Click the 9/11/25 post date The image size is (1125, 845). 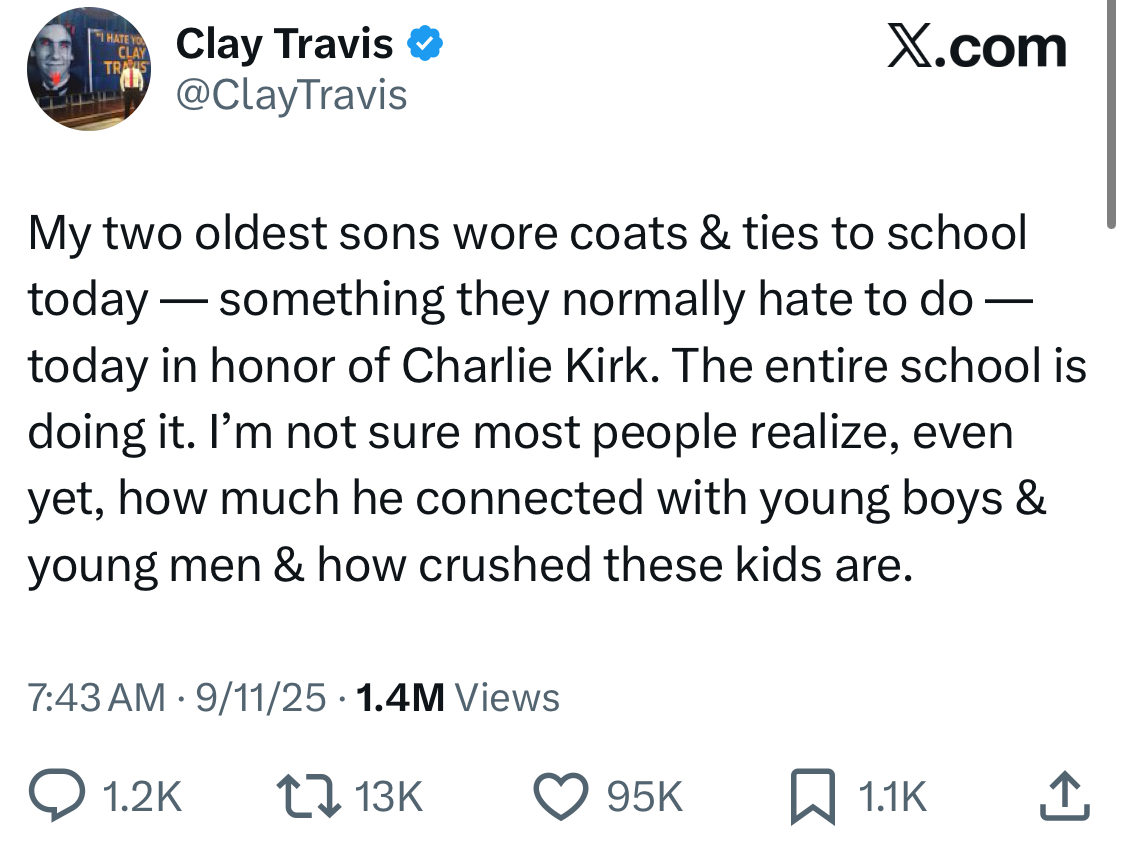pos(260,697)
